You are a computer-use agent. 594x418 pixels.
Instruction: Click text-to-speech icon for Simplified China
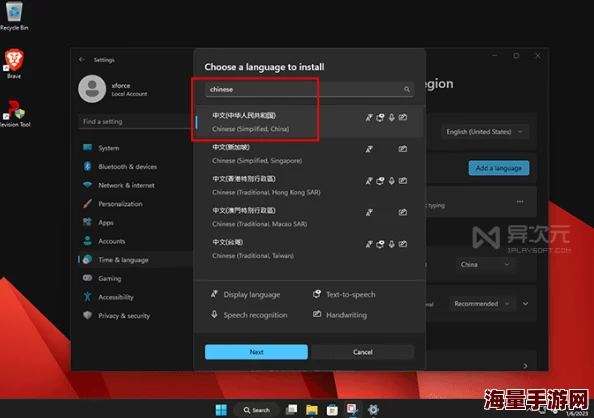tap(380, 117)
